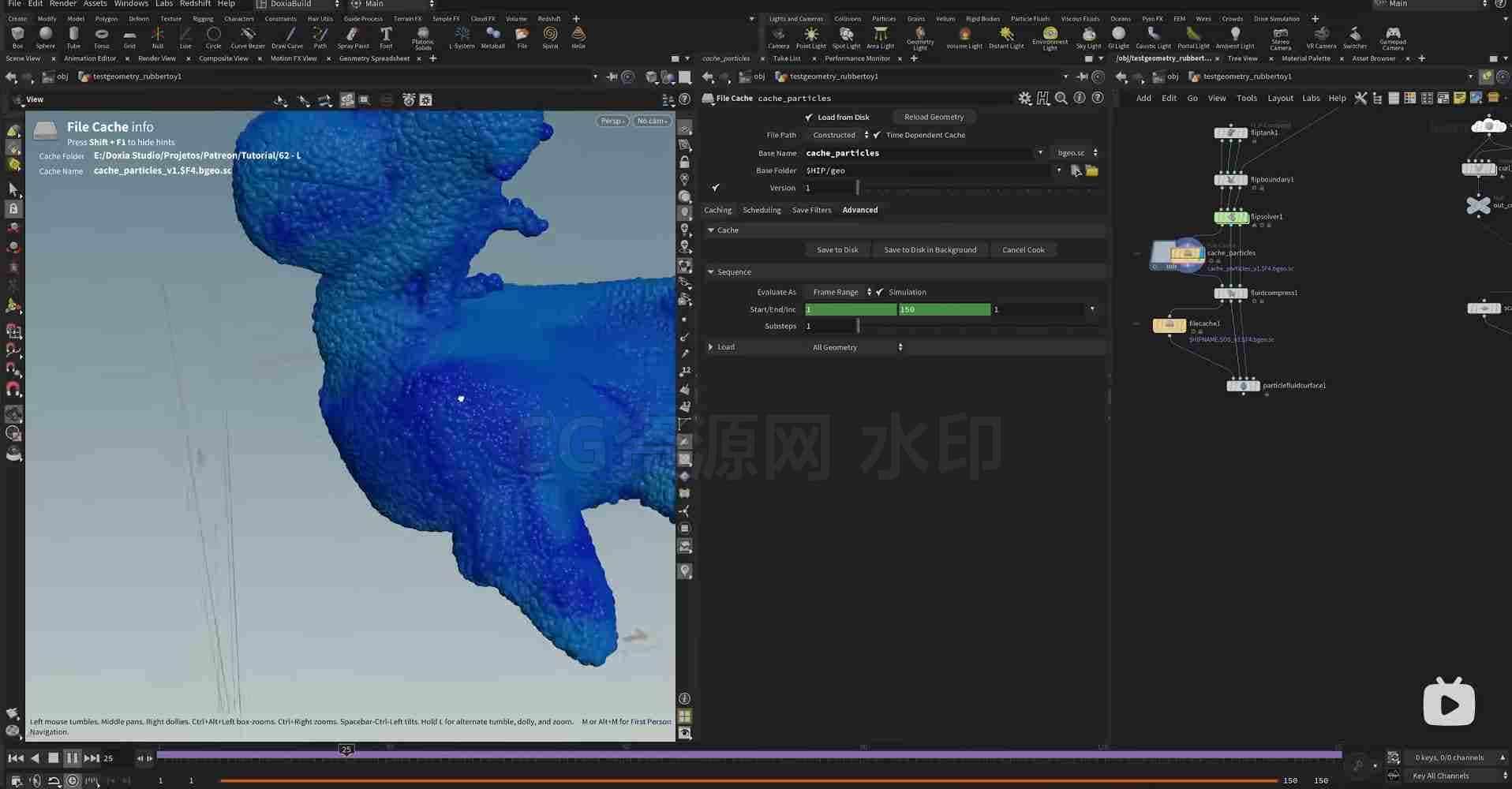Toggle Load from Disk checkbox
Screen dimensions: 1512x789
(809, 117)
